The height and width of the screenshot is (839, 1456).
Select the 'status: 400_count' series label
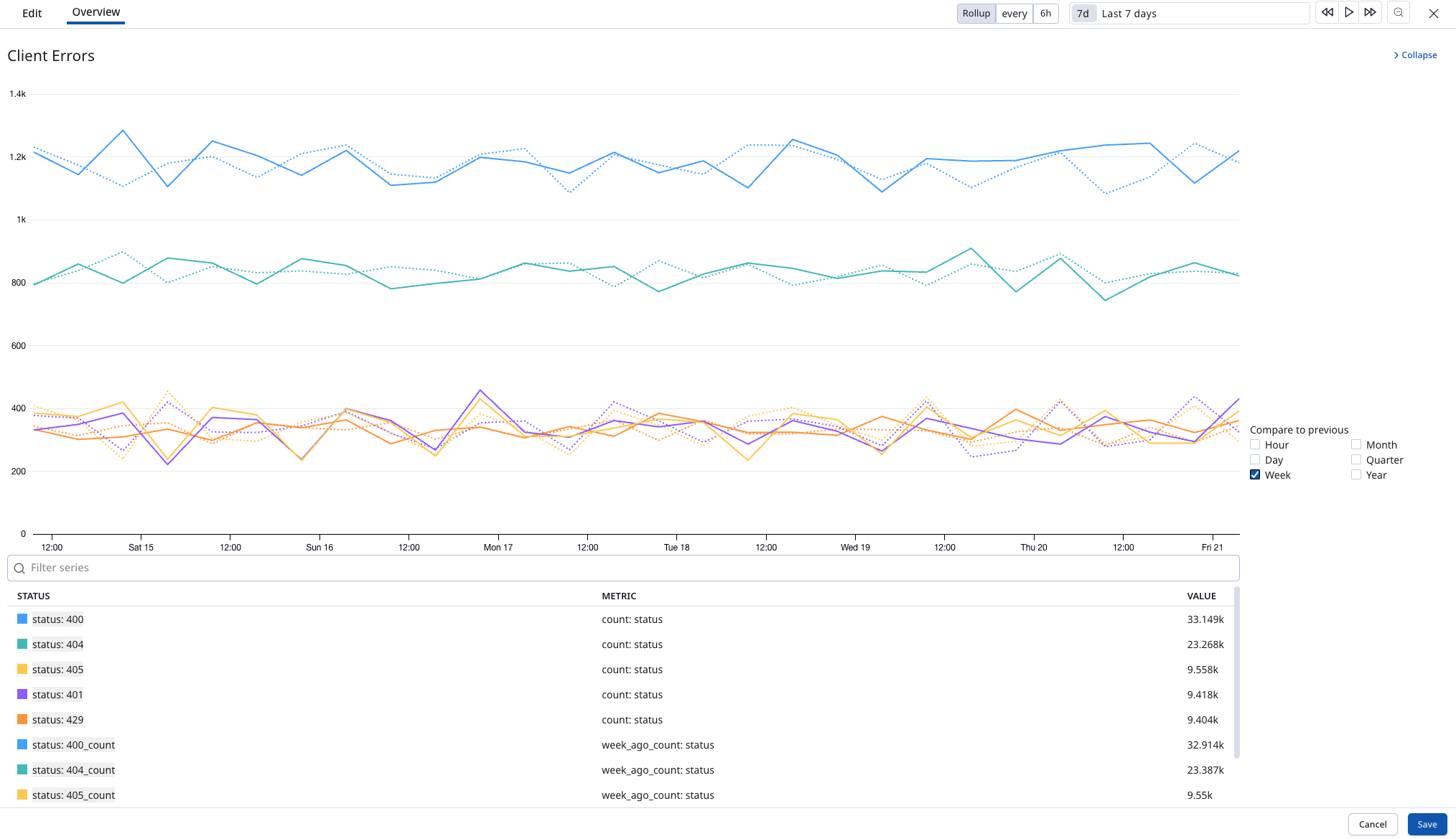[73, 745]
